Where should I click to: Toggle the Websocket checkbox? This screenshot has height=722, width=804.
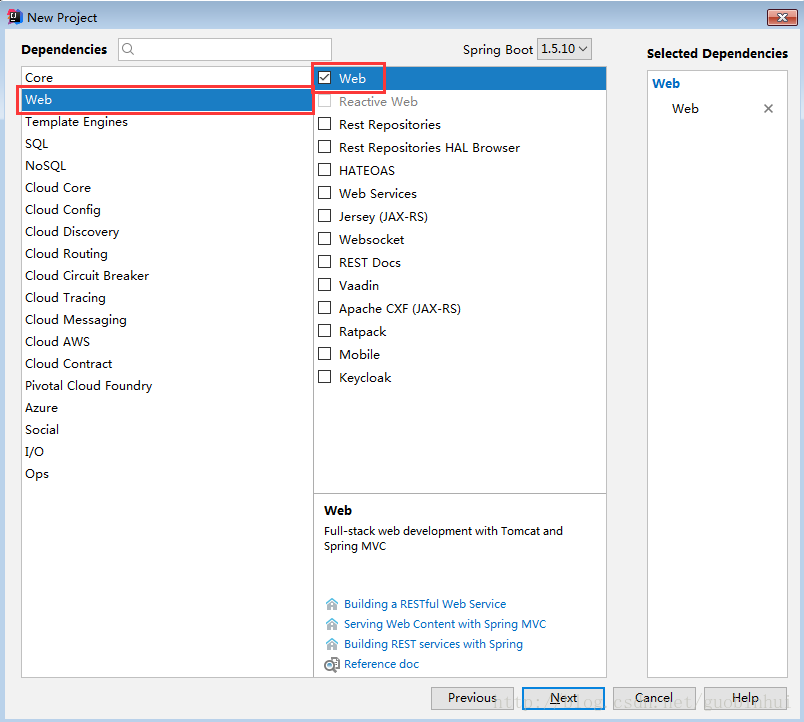point(325,239)
